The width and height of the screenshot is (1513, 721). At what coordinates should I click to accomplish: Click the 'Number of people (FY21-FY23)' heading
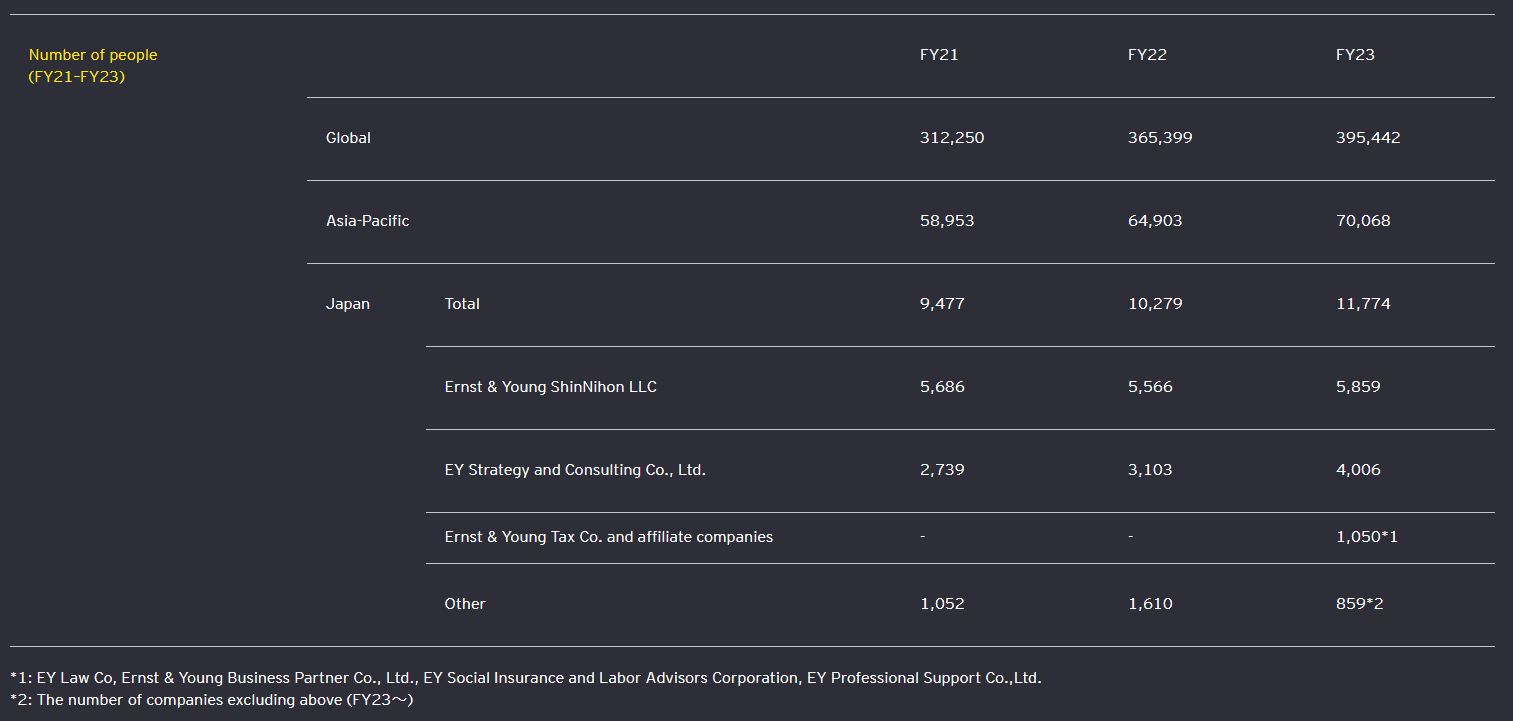pyautogui.click(x=93, y=66)
